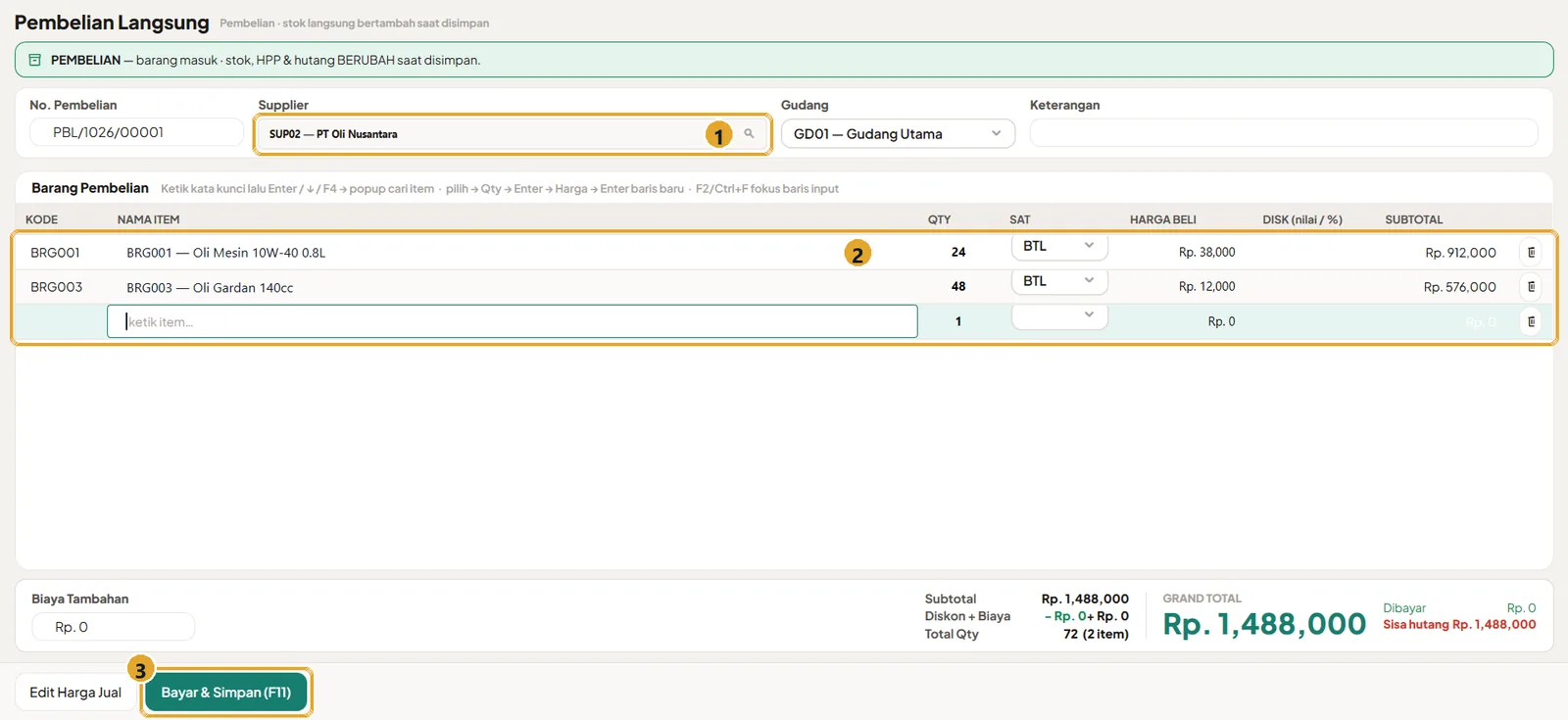Click the grand total Rp. 1,488,000
Image resolution: width=1568 pixels, height=720 pixels.
click(1264, 624)
